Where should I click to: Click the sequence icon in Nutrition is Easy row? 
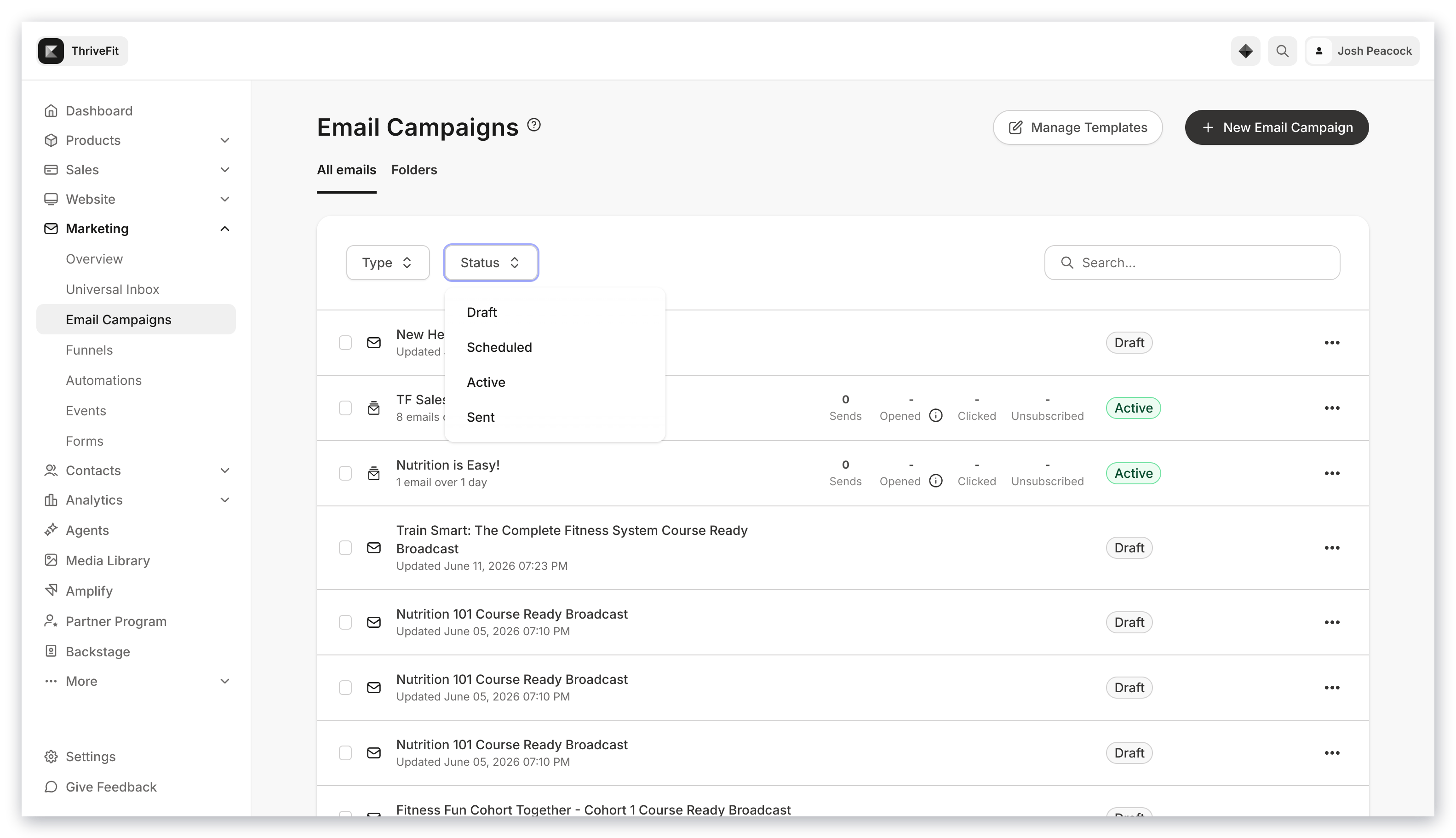(x=373, y=474)
